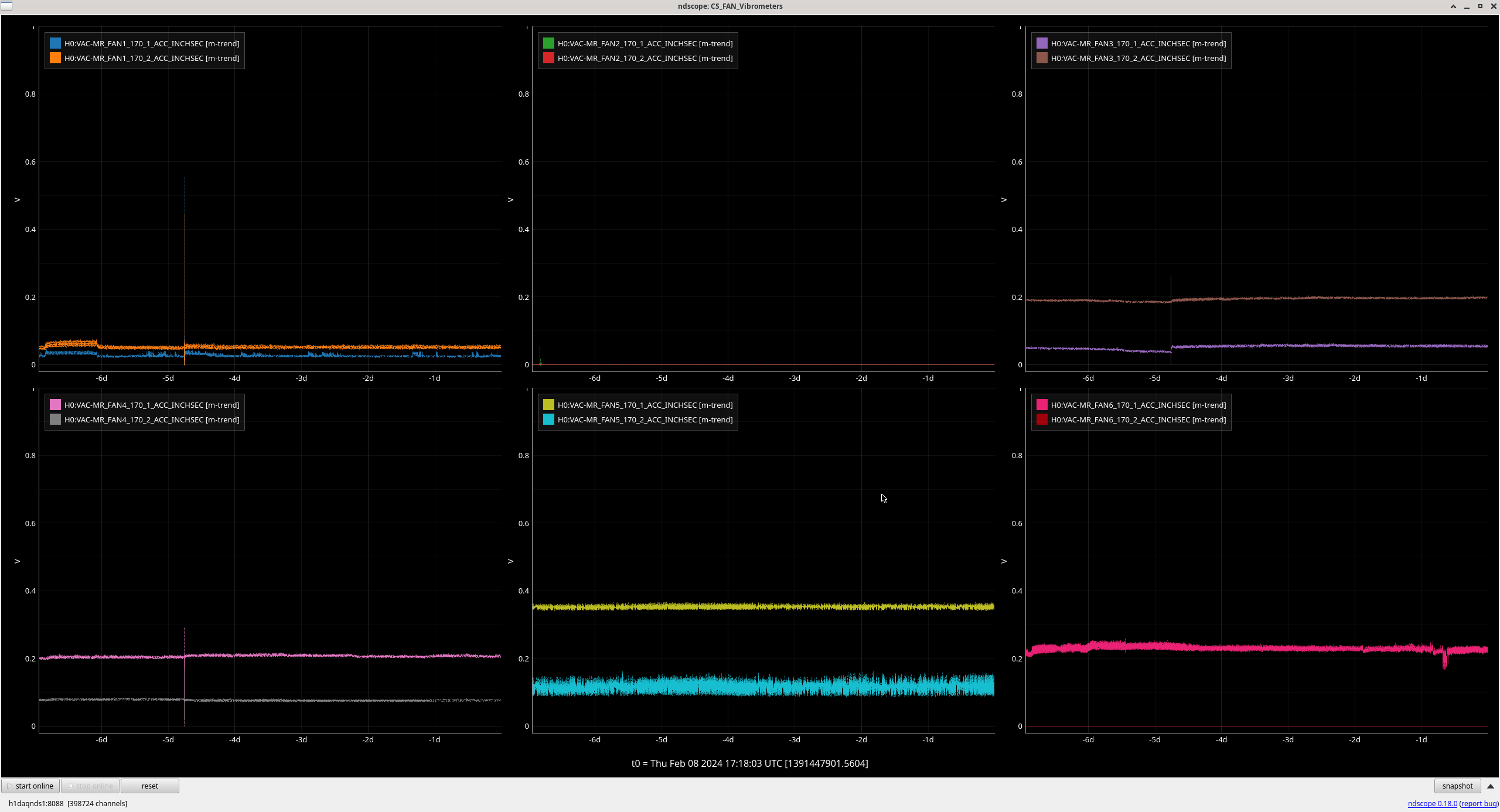This screenshot has height=812, width=1500.
Task: Select H0:VAC-MR_FAN1_170_1_ACC_INCHSEC legend label
Action: point(152,43)
